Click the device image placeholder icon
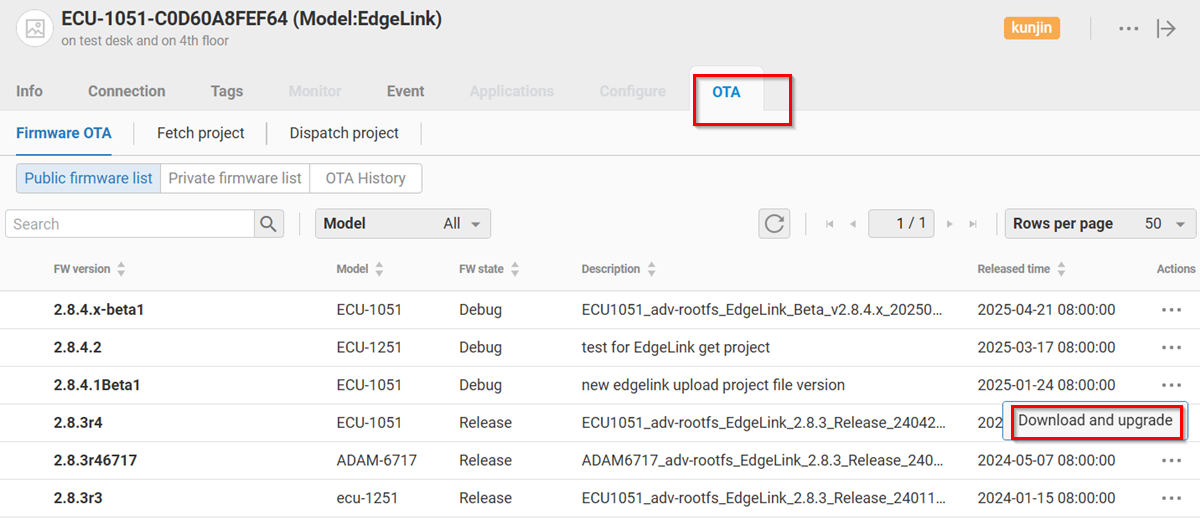Screen dimensions: 1200x519 point(35,29)
